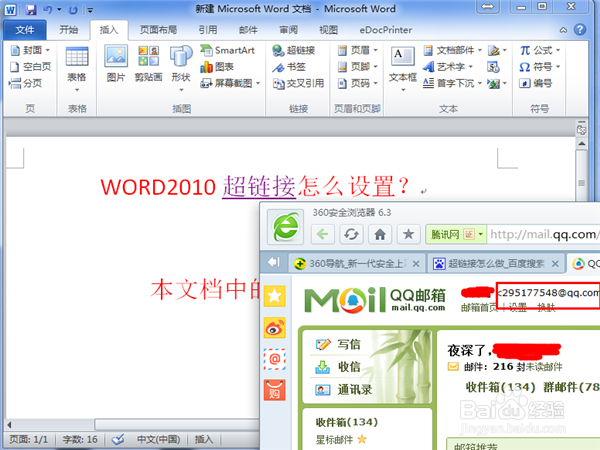Insert a Bookmark (书签)

[x=289, y=67]
